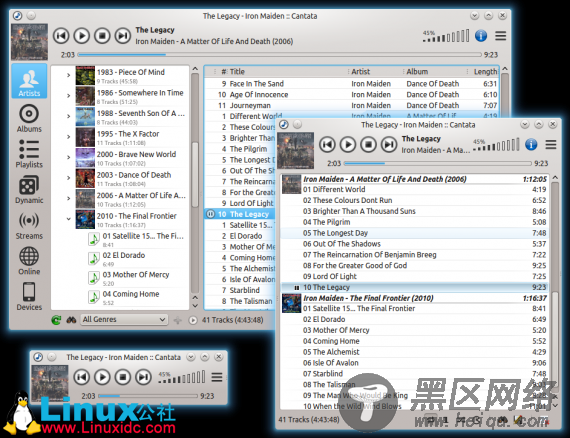Select 07 The Reincarnation Of Benjamin Breeg
570x438 pixels.
(414, 254)
